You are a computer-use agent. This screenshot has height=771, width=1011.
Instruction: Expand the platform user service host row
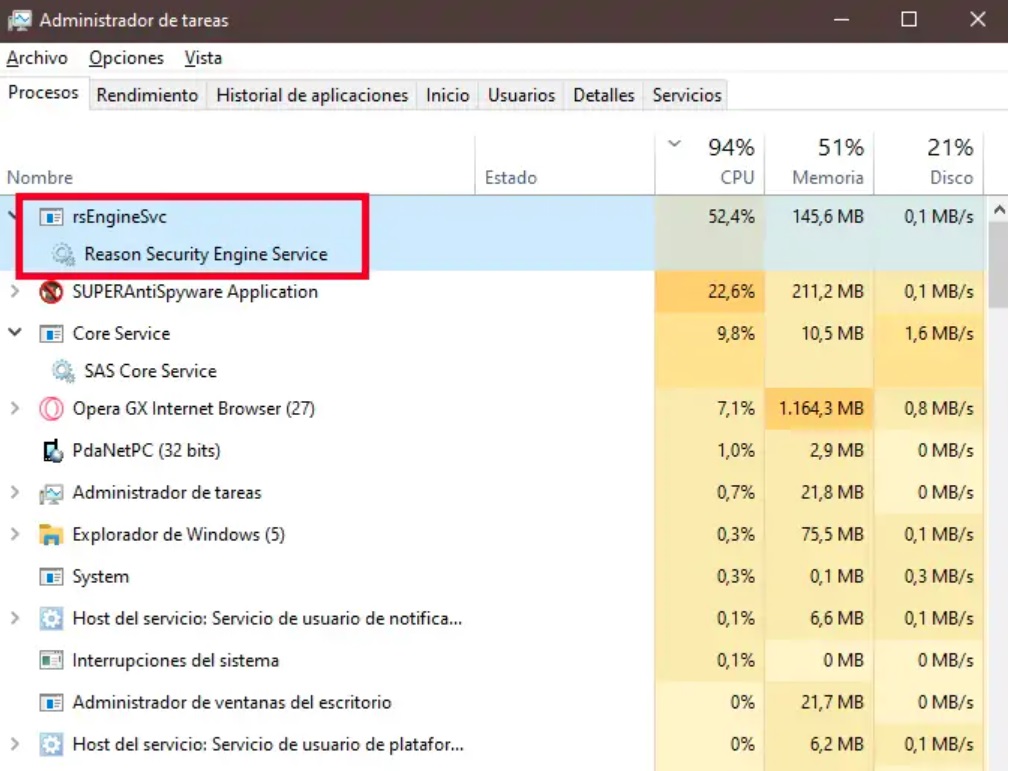[15, 744]
